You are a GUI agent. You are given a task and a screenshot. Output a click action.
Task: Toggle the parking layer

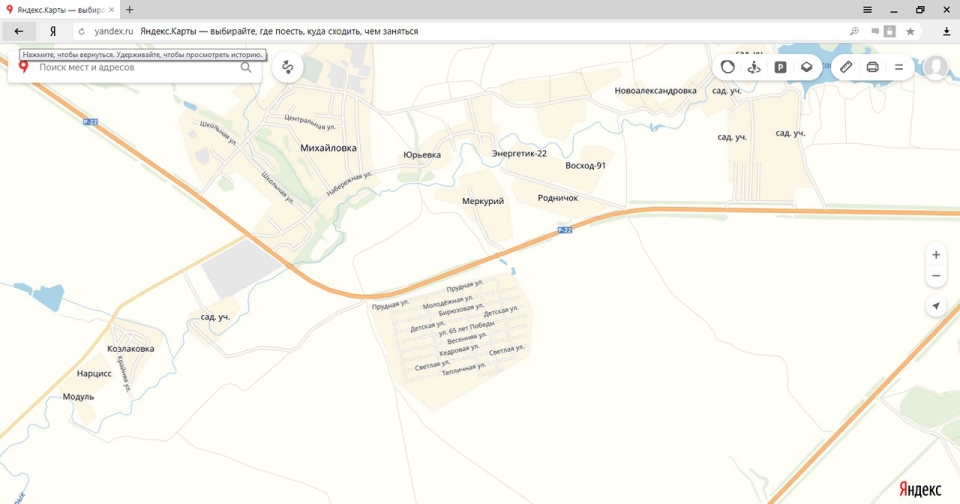point(780,67)
